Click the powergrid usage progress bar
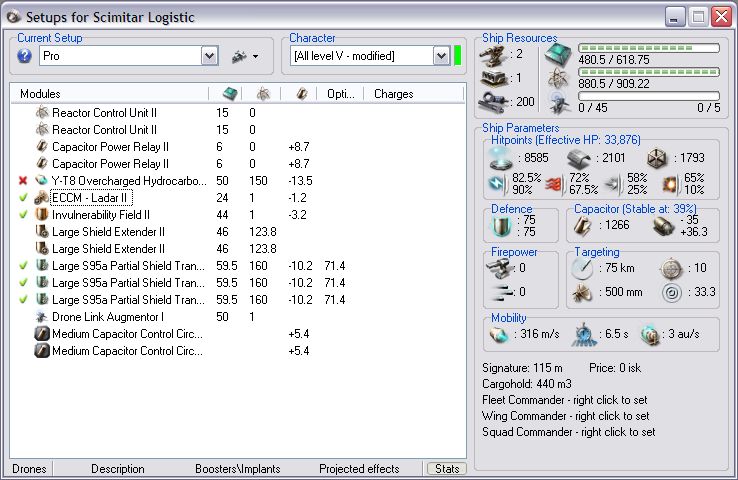 tap(649, 72)
